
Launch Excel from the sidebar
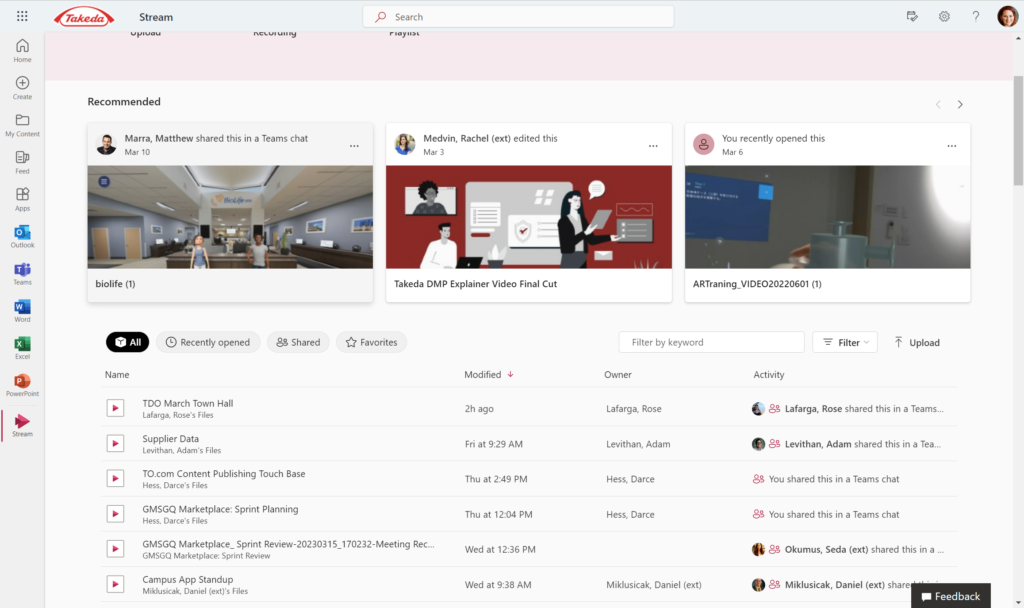click(22, 348)
